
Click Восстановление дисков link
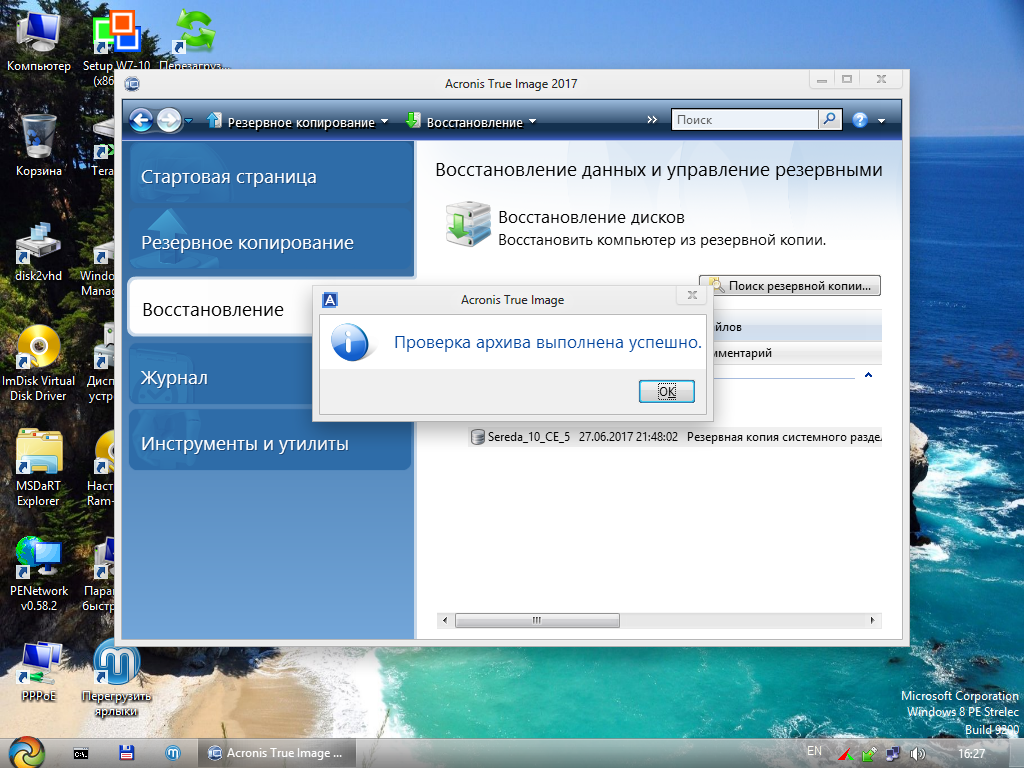point(591,217)
